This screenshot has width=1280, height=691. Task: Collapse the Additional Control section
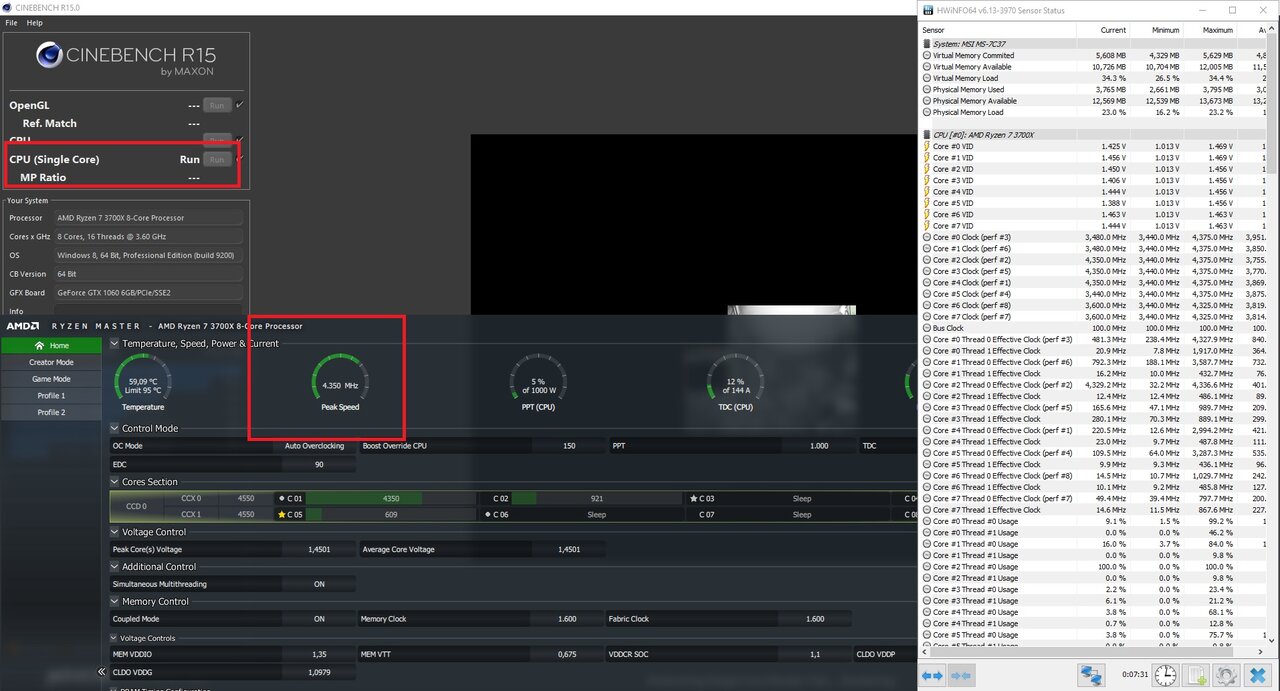[114, 566]
